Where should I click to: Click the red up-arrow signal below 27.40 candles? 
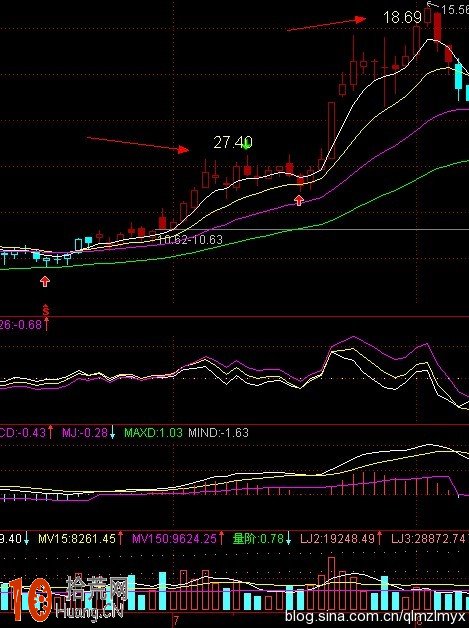click(299, 200)
